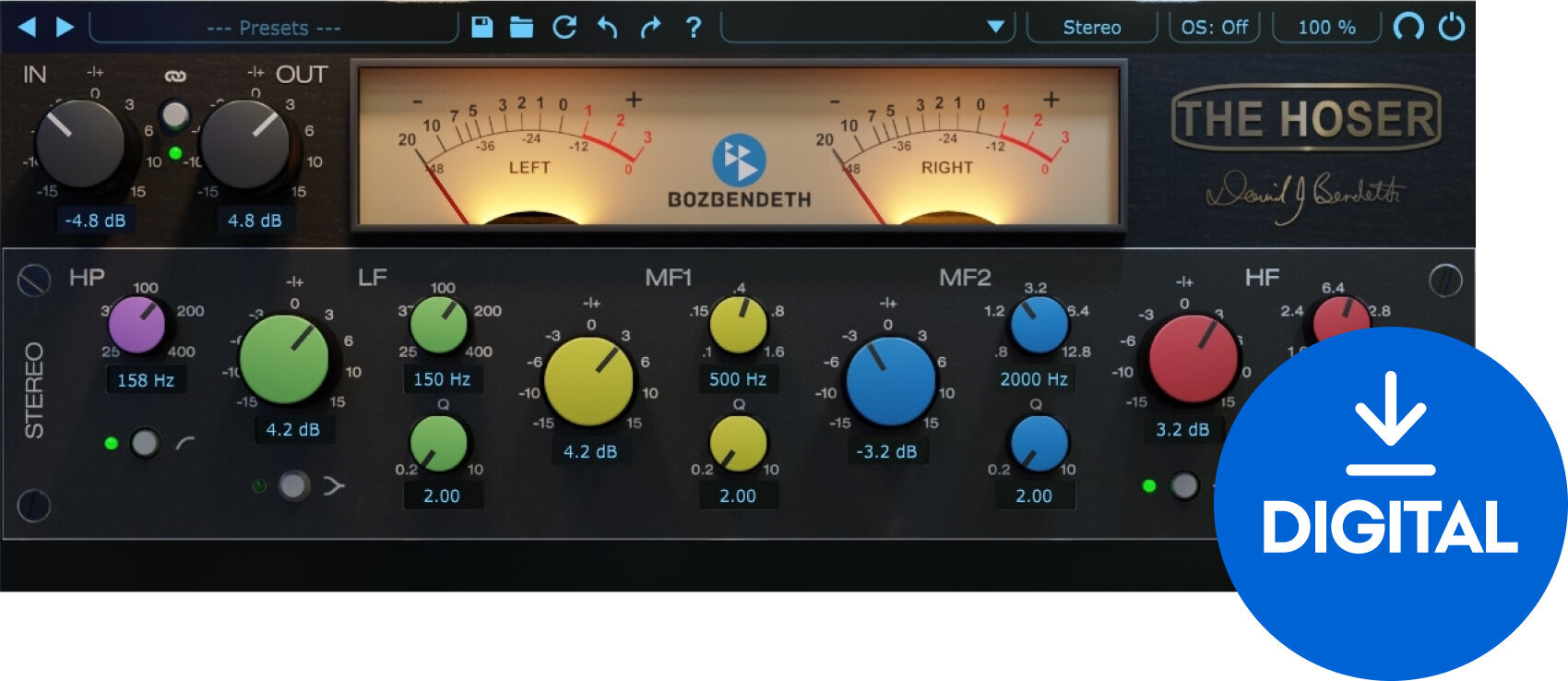
Task: Toggle the LF shelf mode button
Action: click(x=293, y=485)
